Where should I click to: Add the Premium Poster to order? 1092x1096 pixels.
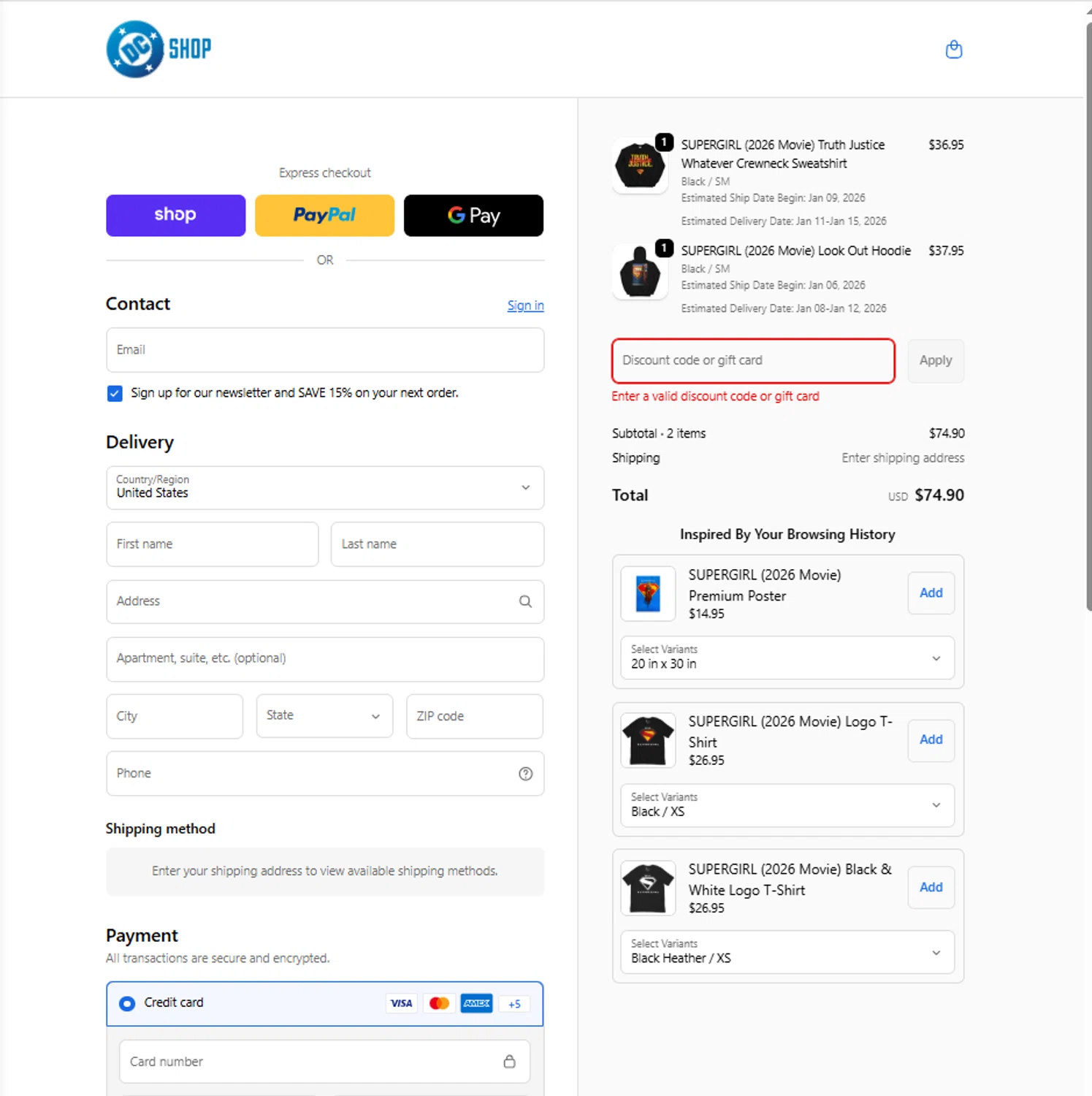931,593
